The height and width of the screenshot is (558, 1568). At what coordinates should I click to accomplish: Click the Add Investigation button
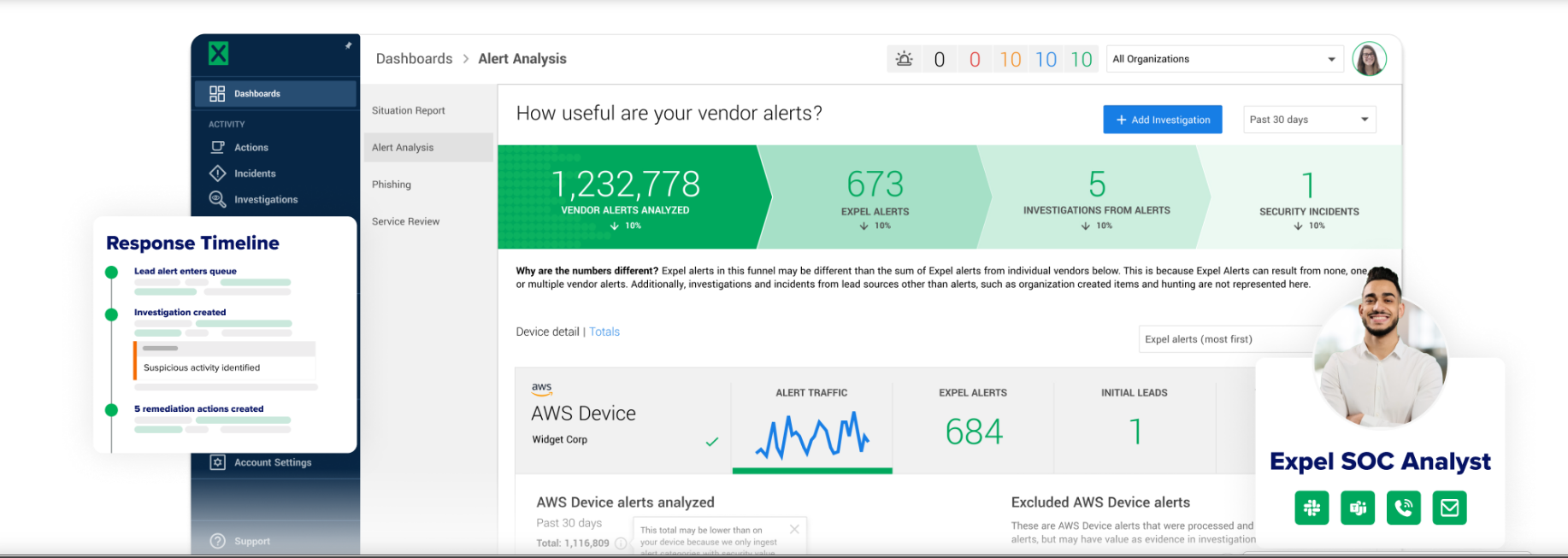click(x=1163, y=120)
